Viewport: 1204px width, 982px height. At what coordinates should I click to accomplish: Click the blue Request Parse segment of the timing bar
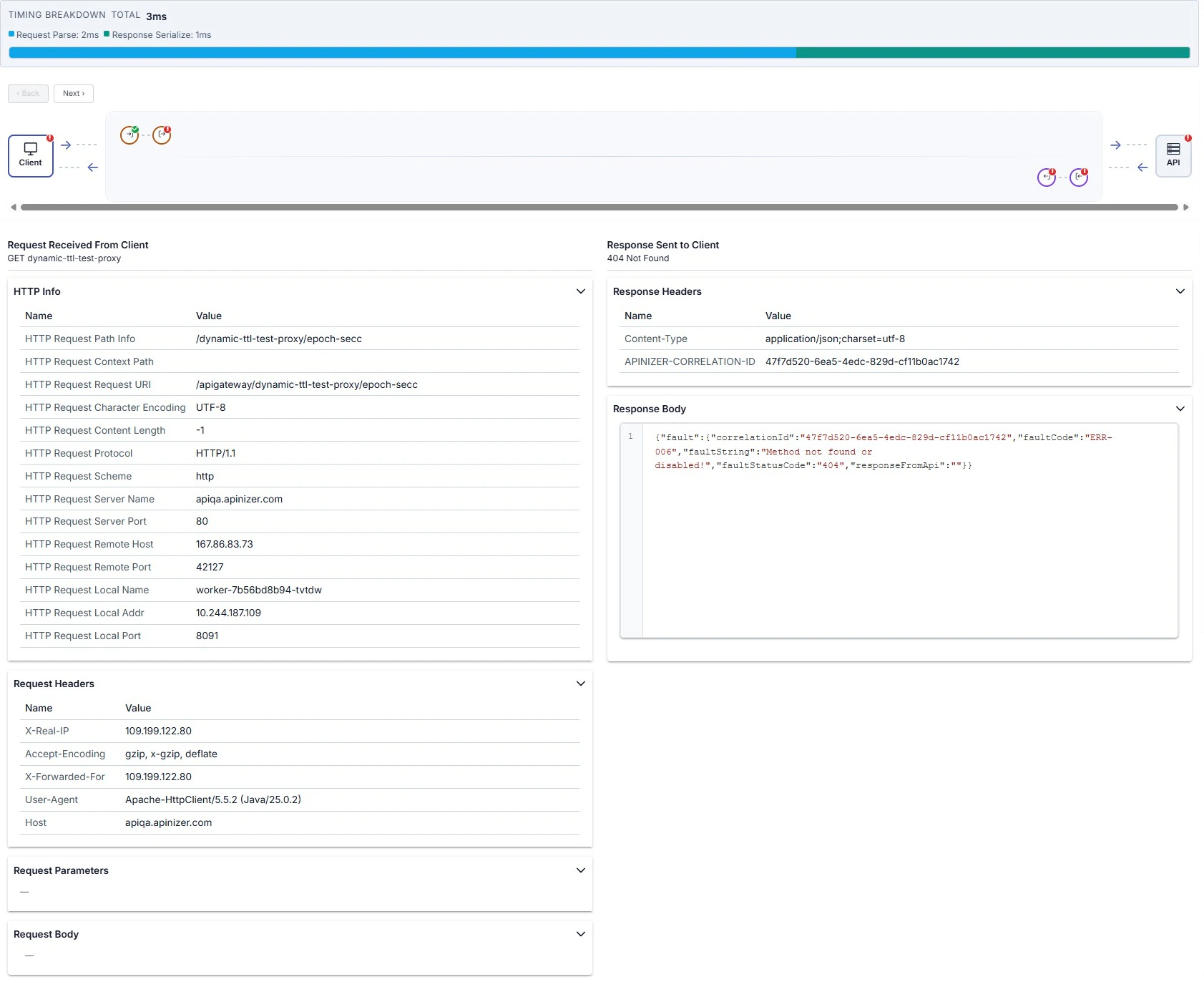tap(401, 52)
